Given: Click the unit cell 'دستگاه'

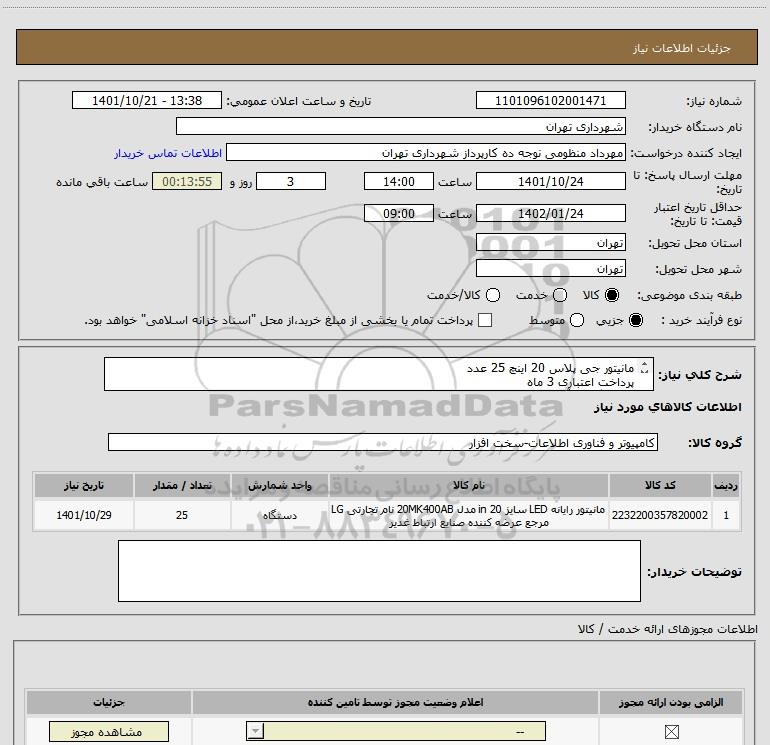Looking at the screenshot, I should [x=279, y=515].
